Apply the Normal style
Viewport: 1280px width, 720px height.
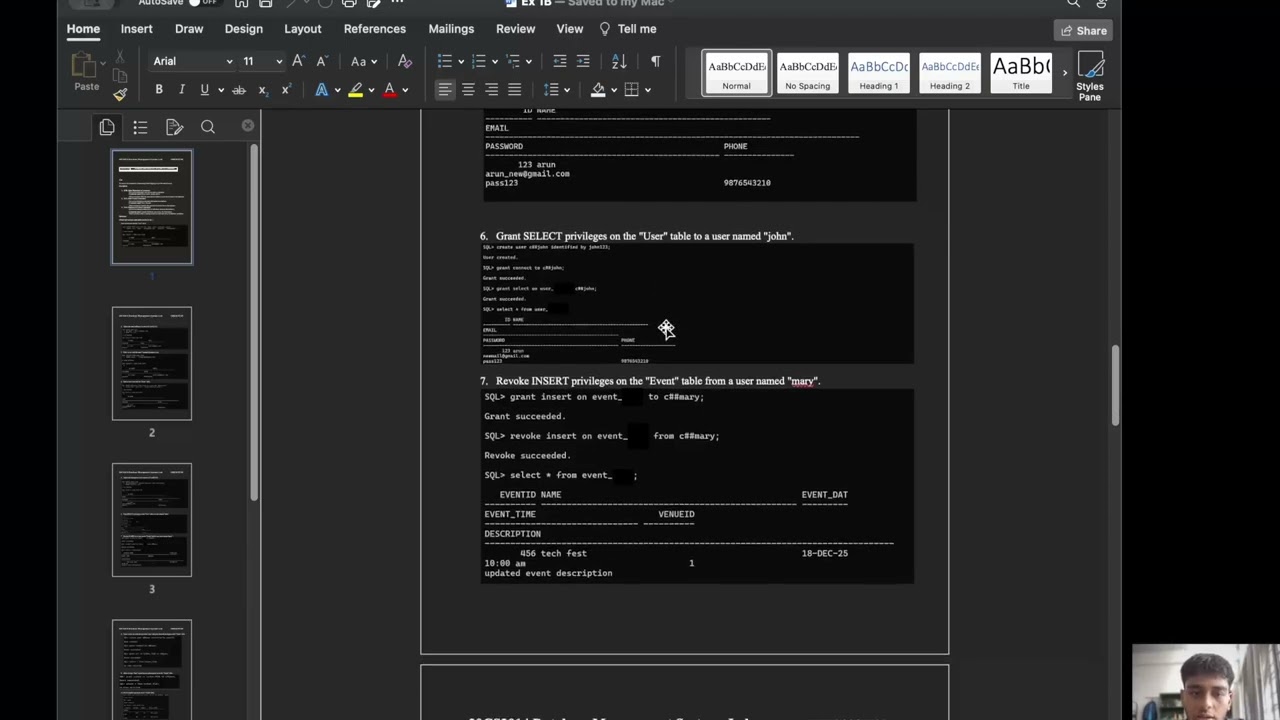(737, 73)
